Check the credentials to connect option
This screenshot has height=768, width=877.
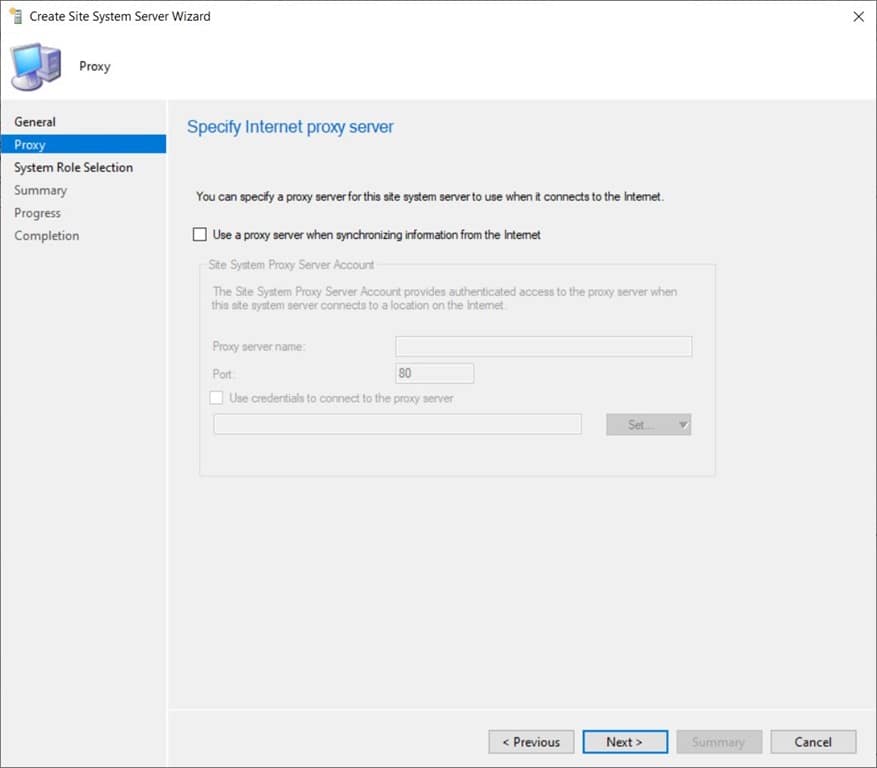click(216, 398)
